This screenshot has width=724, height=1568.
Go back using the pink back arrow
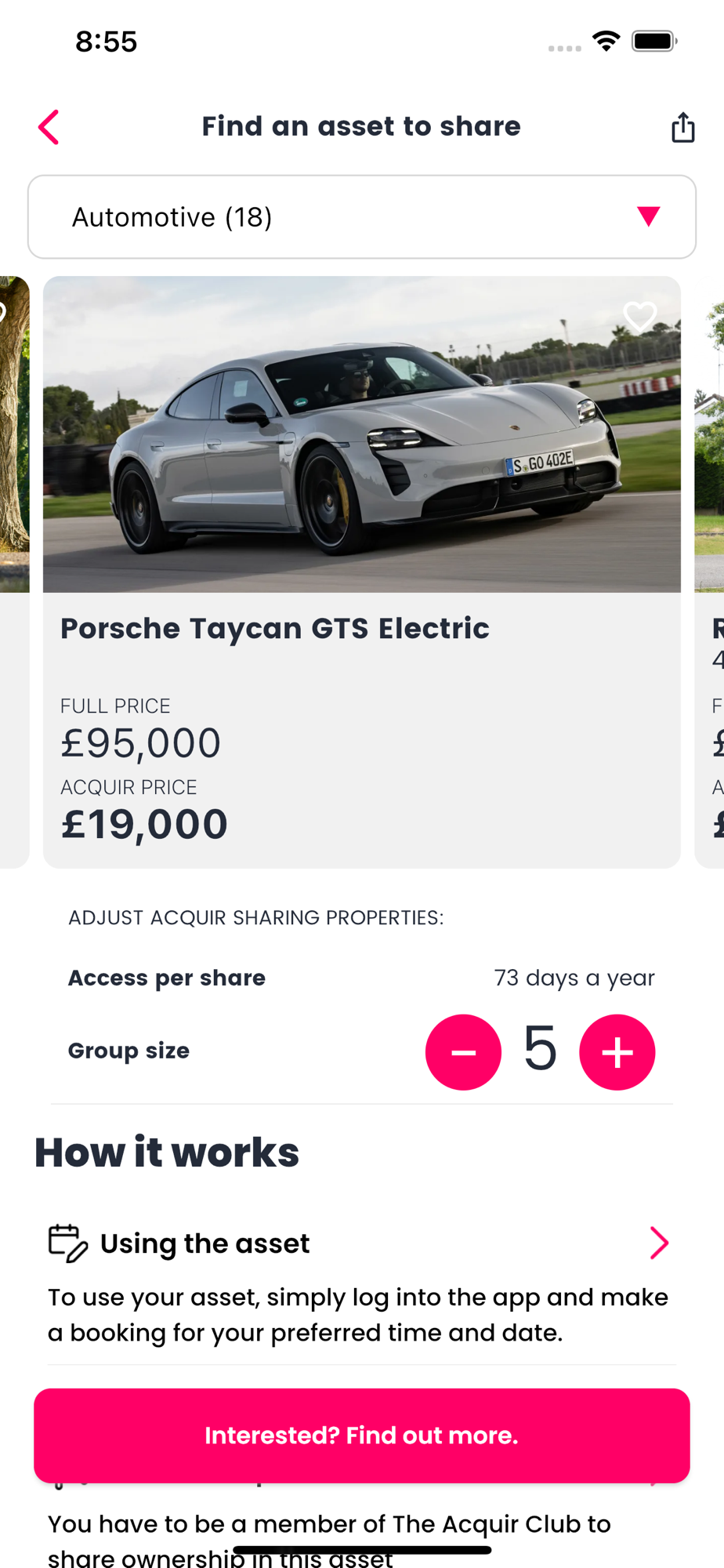[x=49, y=127]
